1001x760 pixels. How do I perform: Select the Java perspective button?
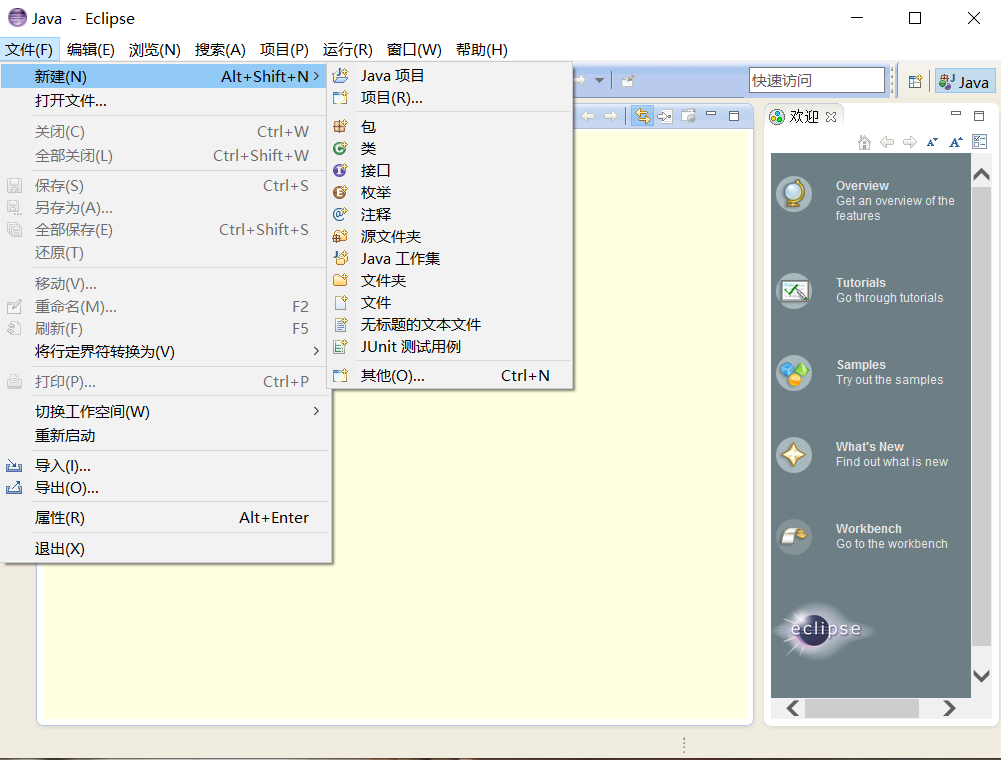click(x=965, y=82)
